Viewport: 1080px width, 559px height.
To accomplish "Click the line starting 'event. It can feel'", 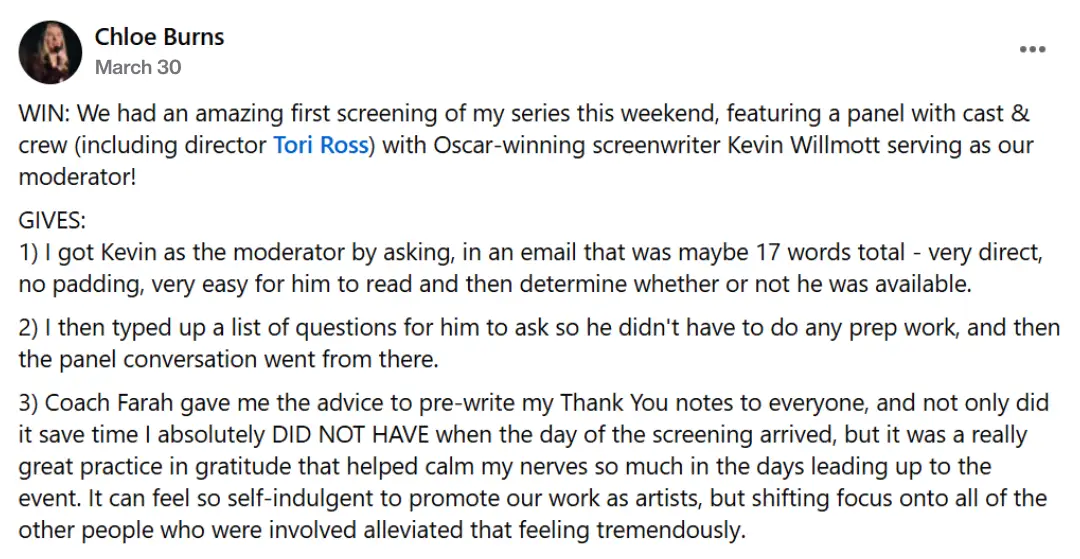I will pyautogui.click(x=533, y=498).
